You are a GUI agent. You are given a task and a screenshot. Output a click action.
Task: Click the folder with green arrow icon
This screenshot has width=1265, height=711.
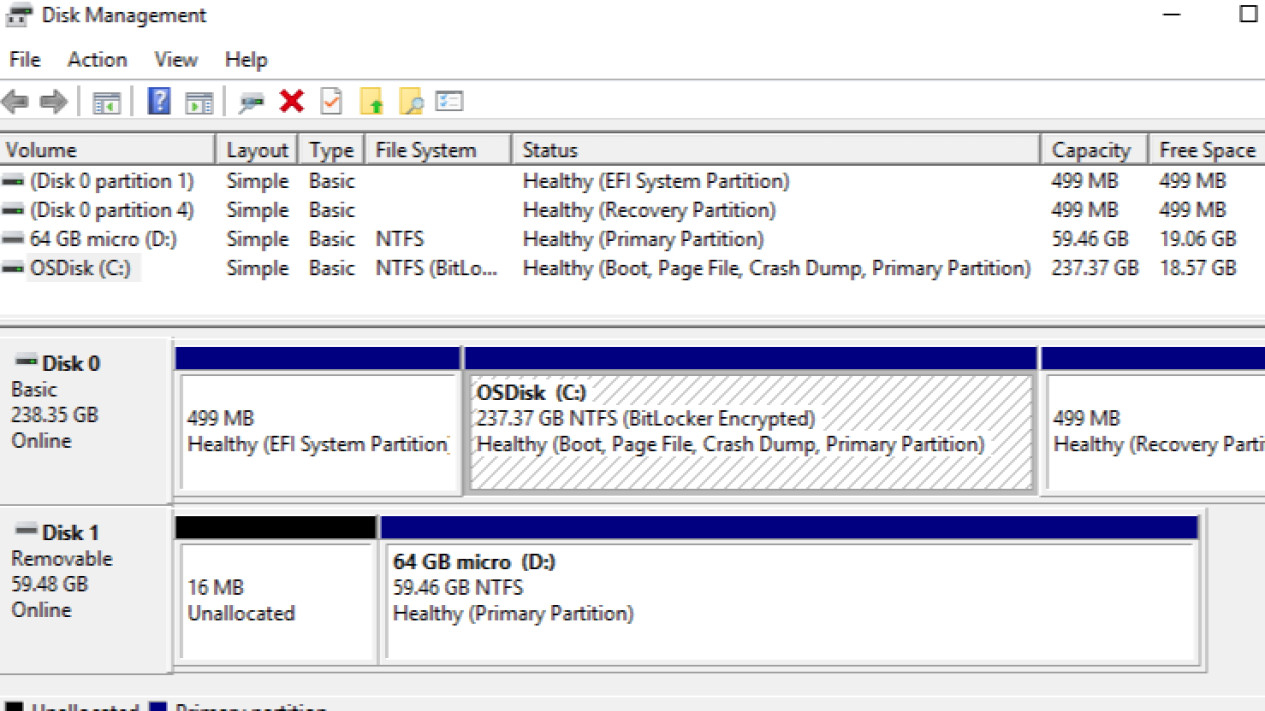[x=372, y=101]
